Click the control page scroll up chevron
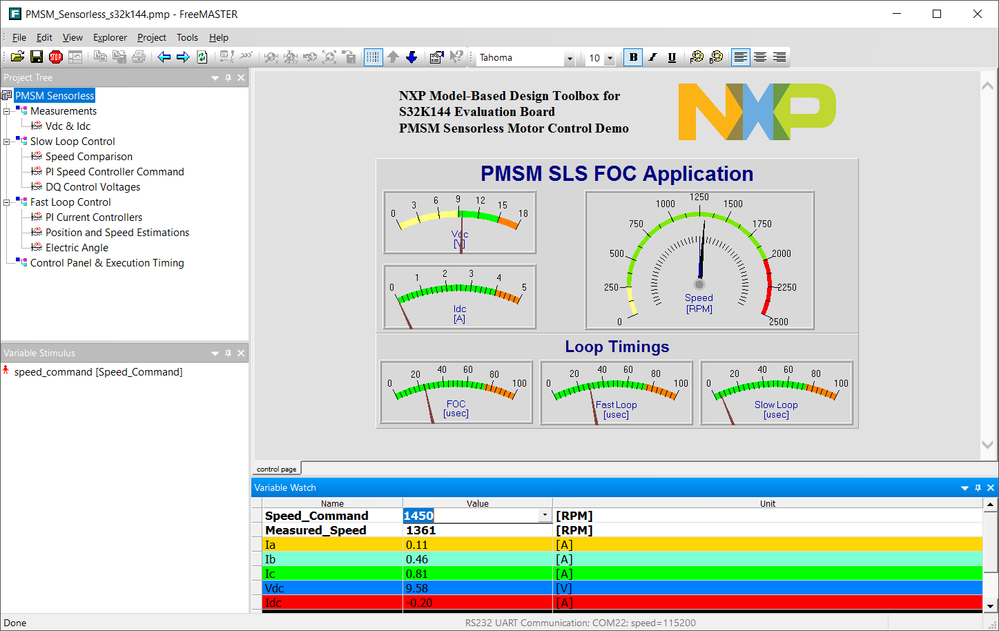Image resolution: width=999 pixels, height=631 pixels. click(x=988, y=85)
